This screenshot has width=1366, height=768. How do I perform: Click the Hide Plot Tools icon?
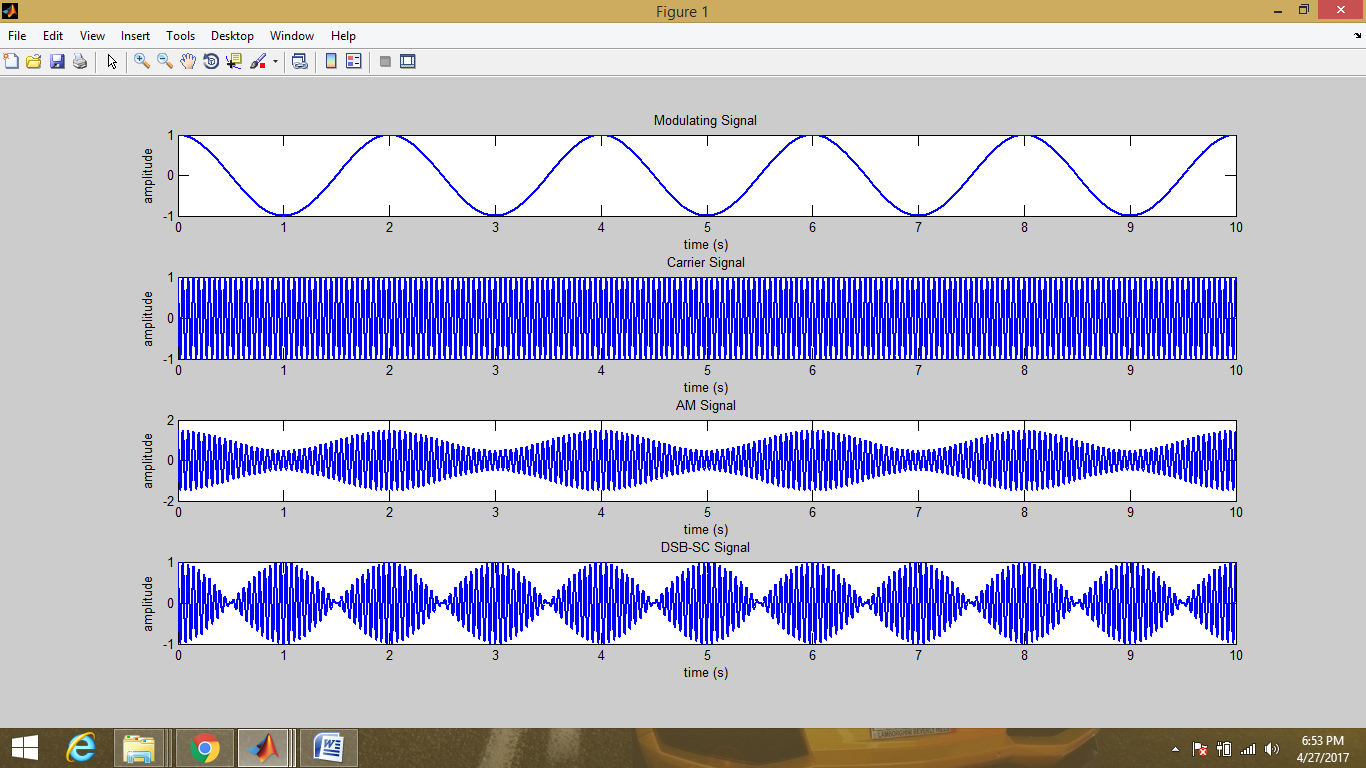[385, 61]
